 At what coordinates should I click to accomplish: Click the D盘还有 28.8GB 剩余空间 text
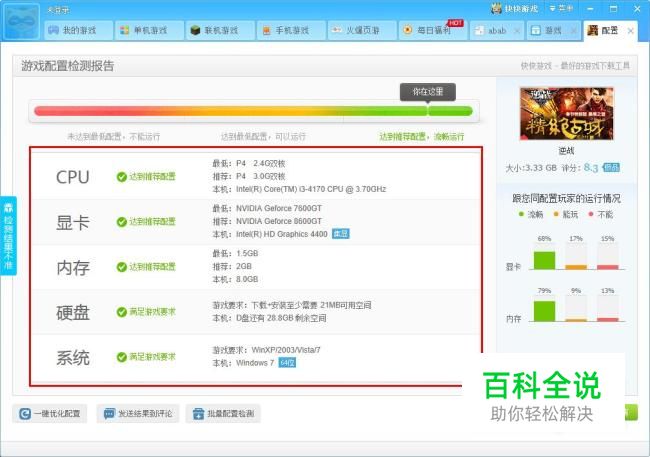click(x=281, y=318)
